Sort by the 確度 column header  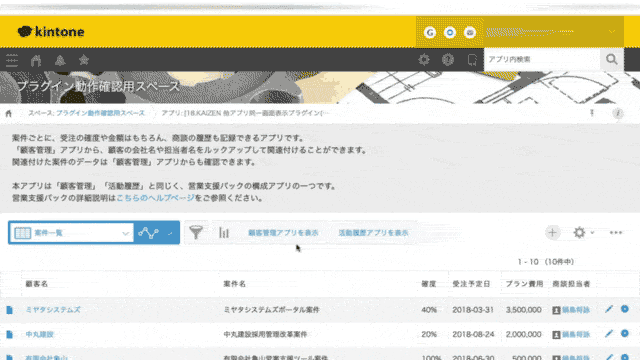[x=429, y=284]
